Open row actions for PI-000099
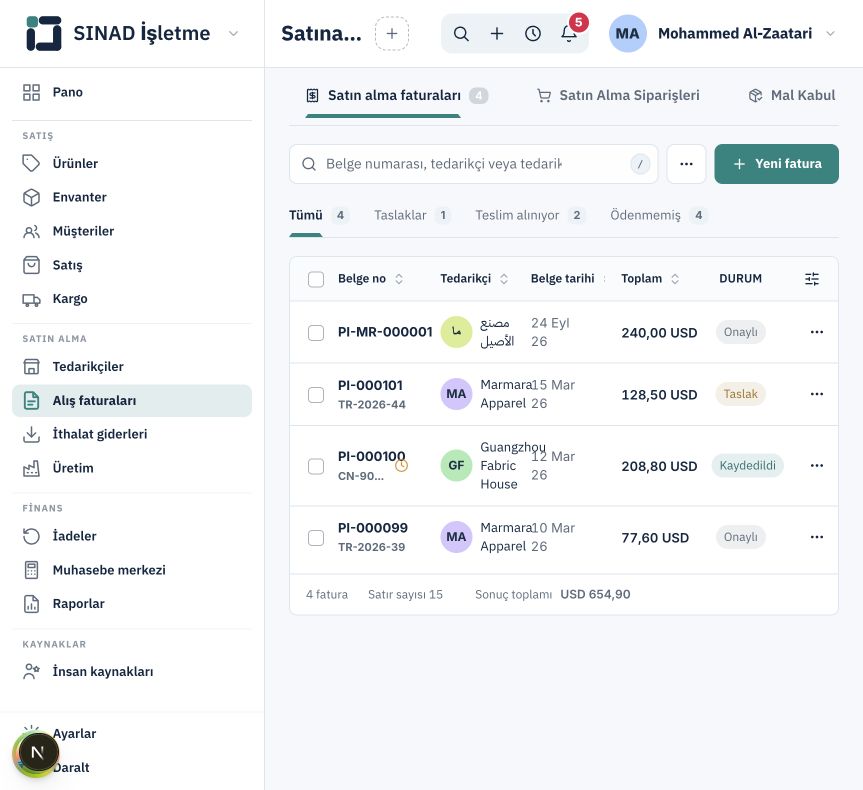Viewport: 863px width, 790px height. tap(817, 537)
